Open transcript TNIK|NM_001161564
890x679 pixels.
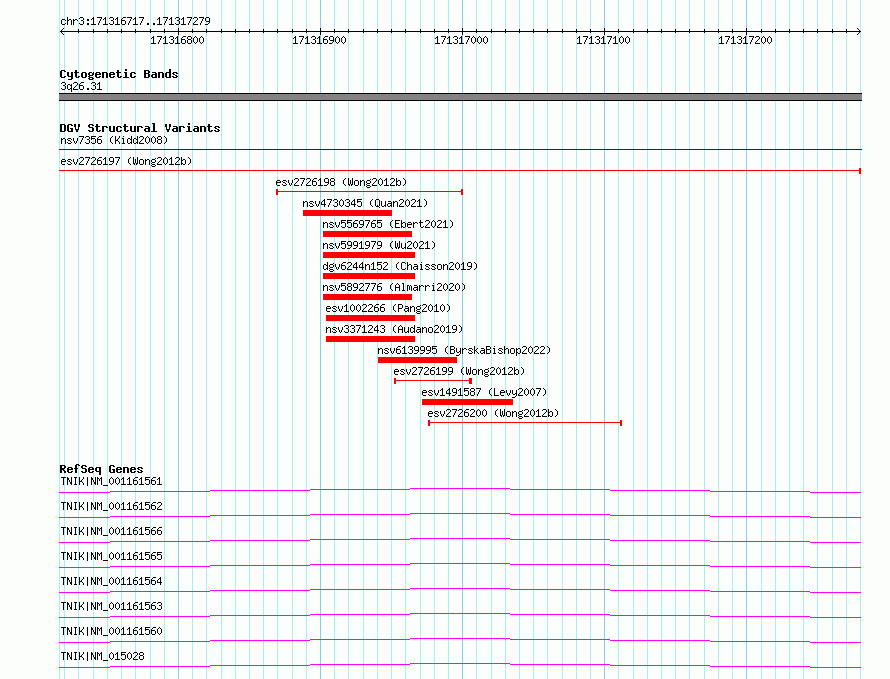point(111,581)
